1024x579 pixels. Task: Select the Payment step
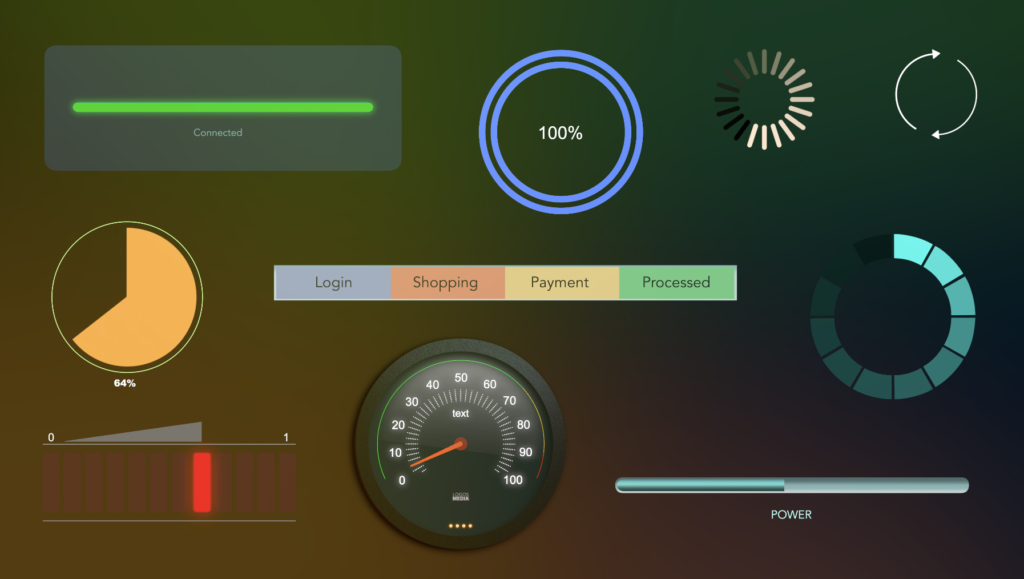[x=562, y=283]
